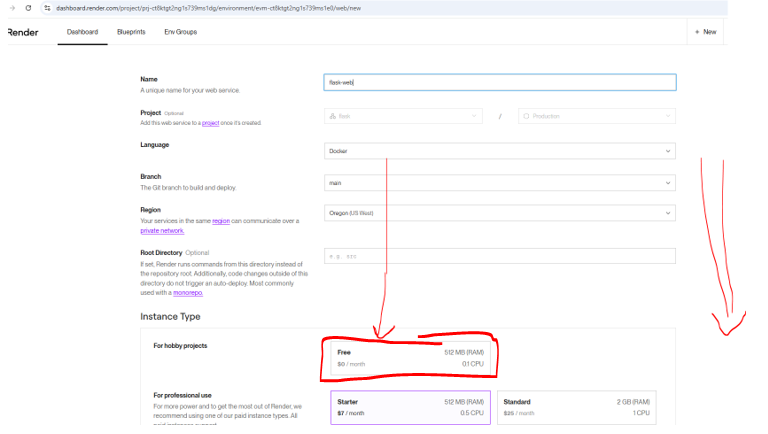
Task: Follow the private network link
Action: click(x=162, y=230)
